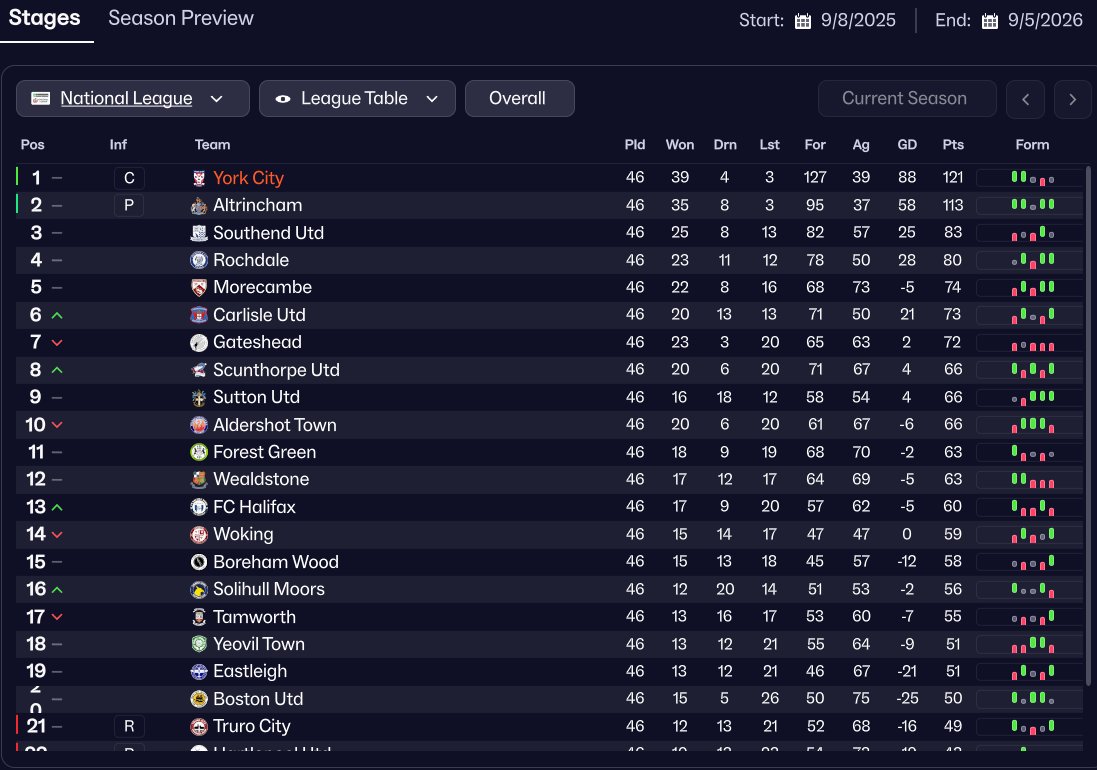
Task: Click the Rochdale club crest icon
Action: click(199, 260)
